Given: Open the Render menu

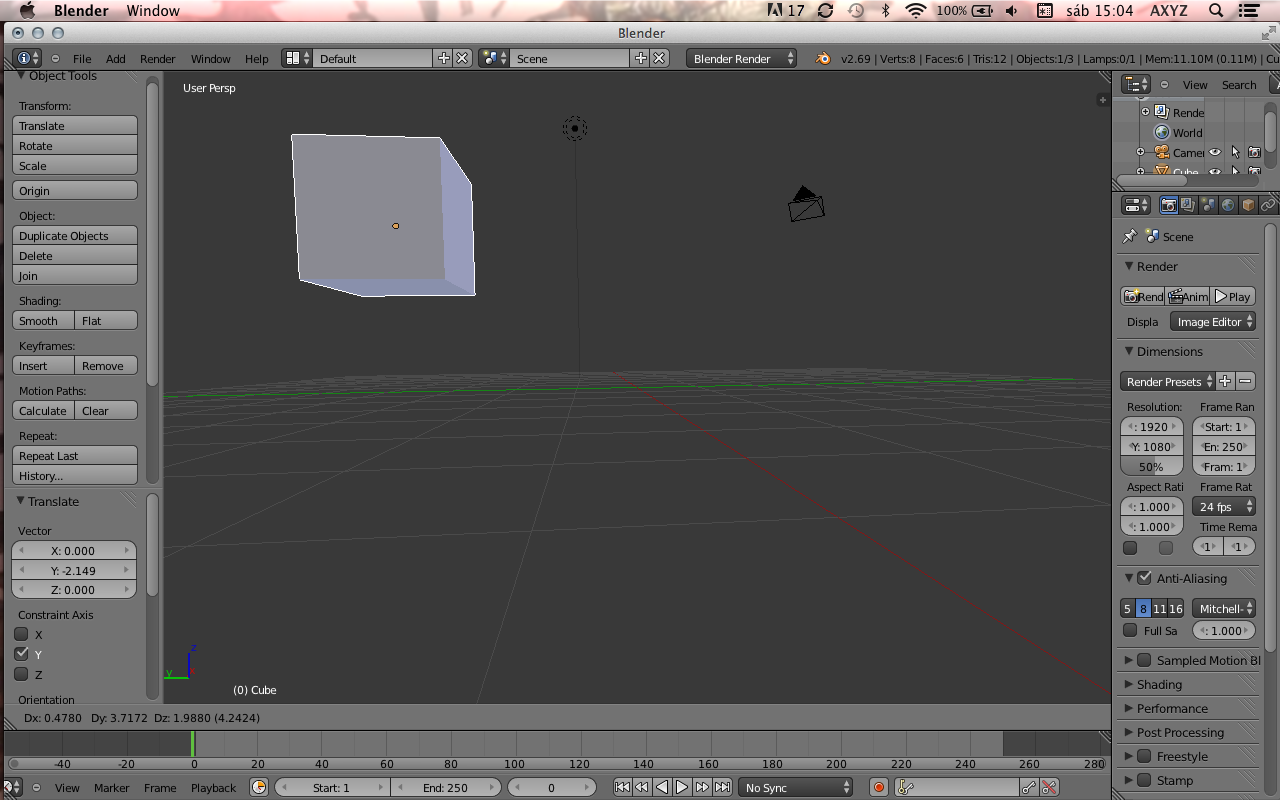Looking at the screenshot, I should [x=157, y=58].
